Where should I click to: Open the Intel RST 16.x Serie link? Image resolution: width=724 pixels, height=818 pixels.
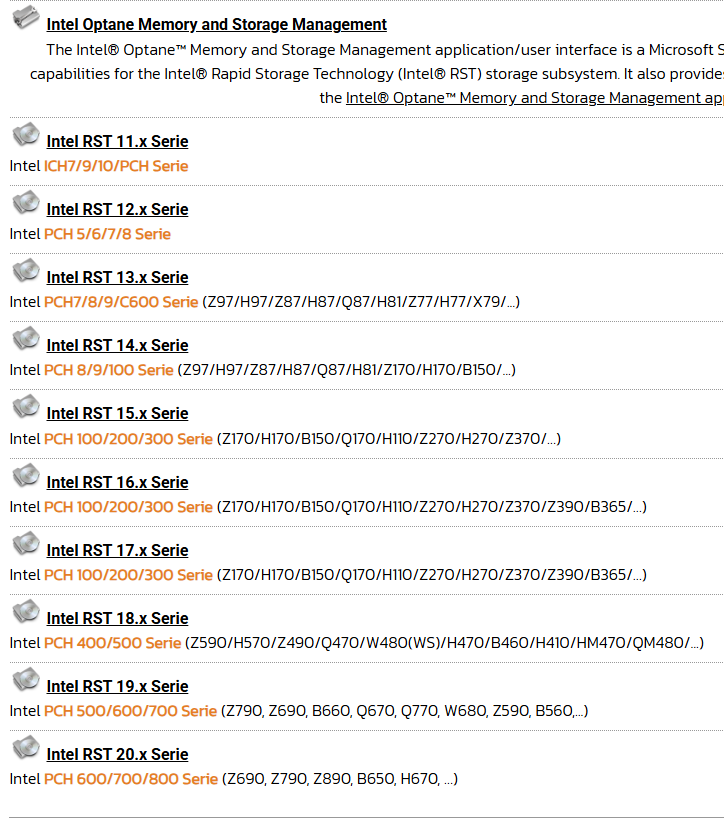[x=117, y=483]
